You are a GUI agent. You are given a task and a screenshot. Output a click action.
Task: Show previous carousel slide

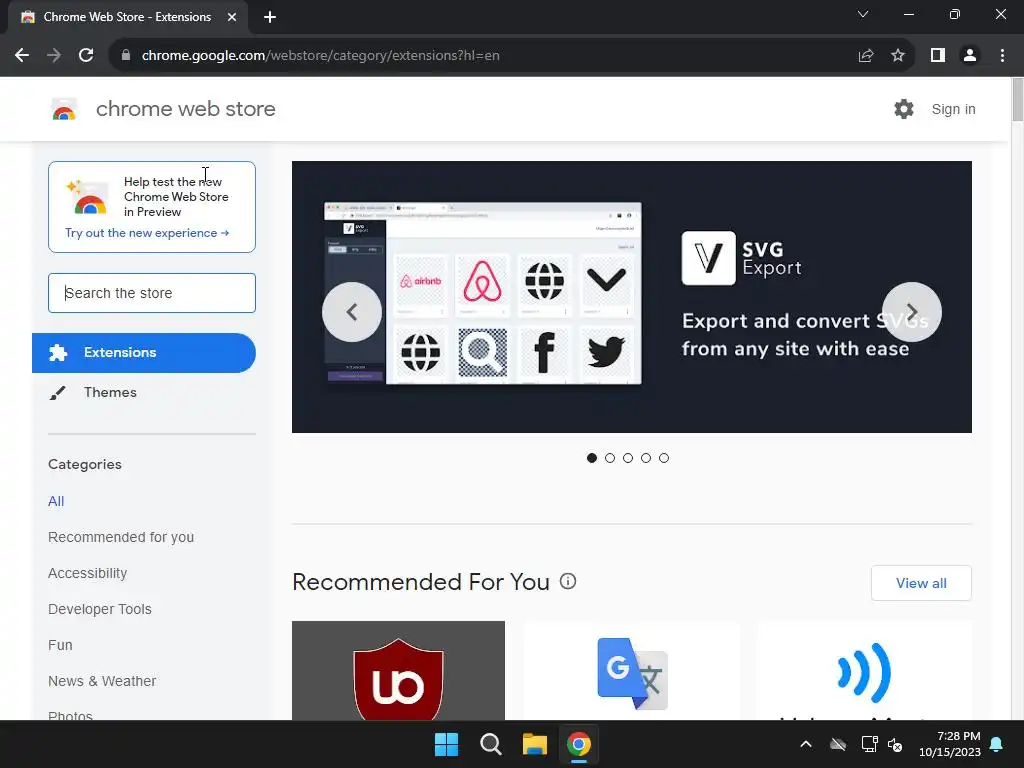click(351, 312)
